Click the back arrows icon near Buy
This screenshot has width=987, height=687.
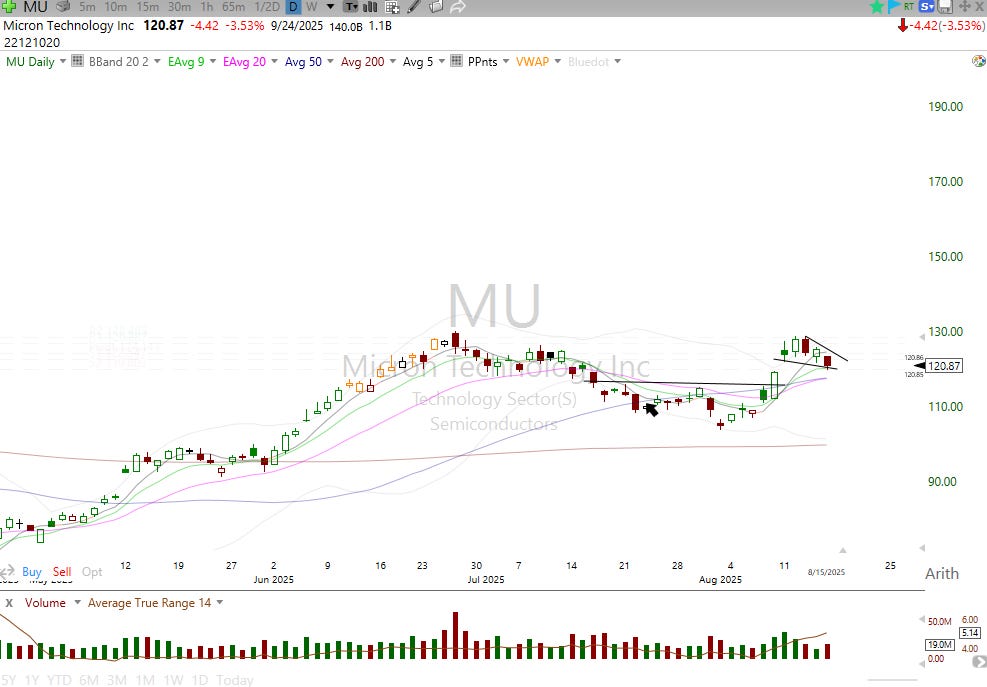pos(7,572)
